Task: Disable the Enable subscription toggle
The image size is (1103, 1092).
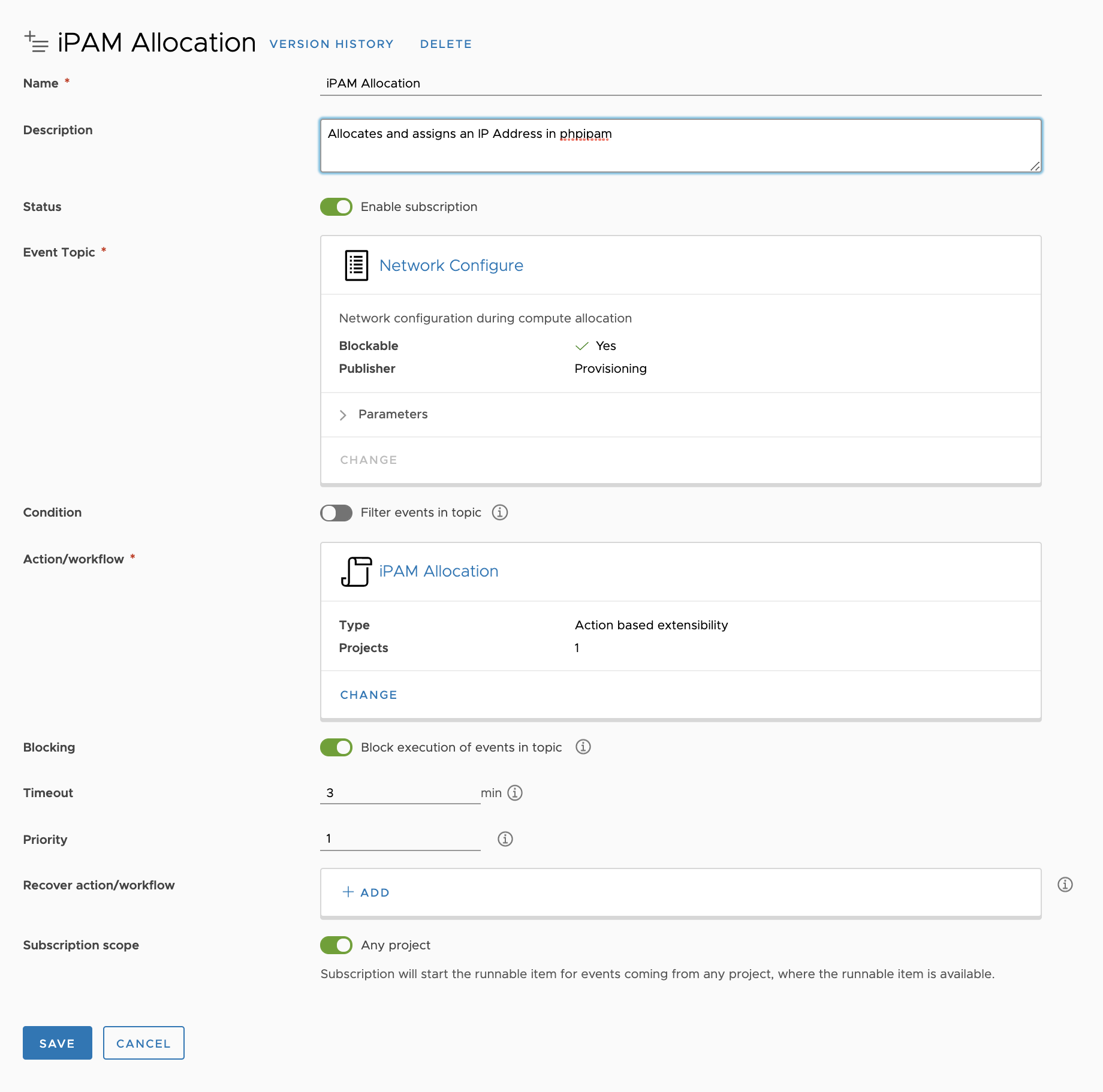Action: [x=336, y=207]
